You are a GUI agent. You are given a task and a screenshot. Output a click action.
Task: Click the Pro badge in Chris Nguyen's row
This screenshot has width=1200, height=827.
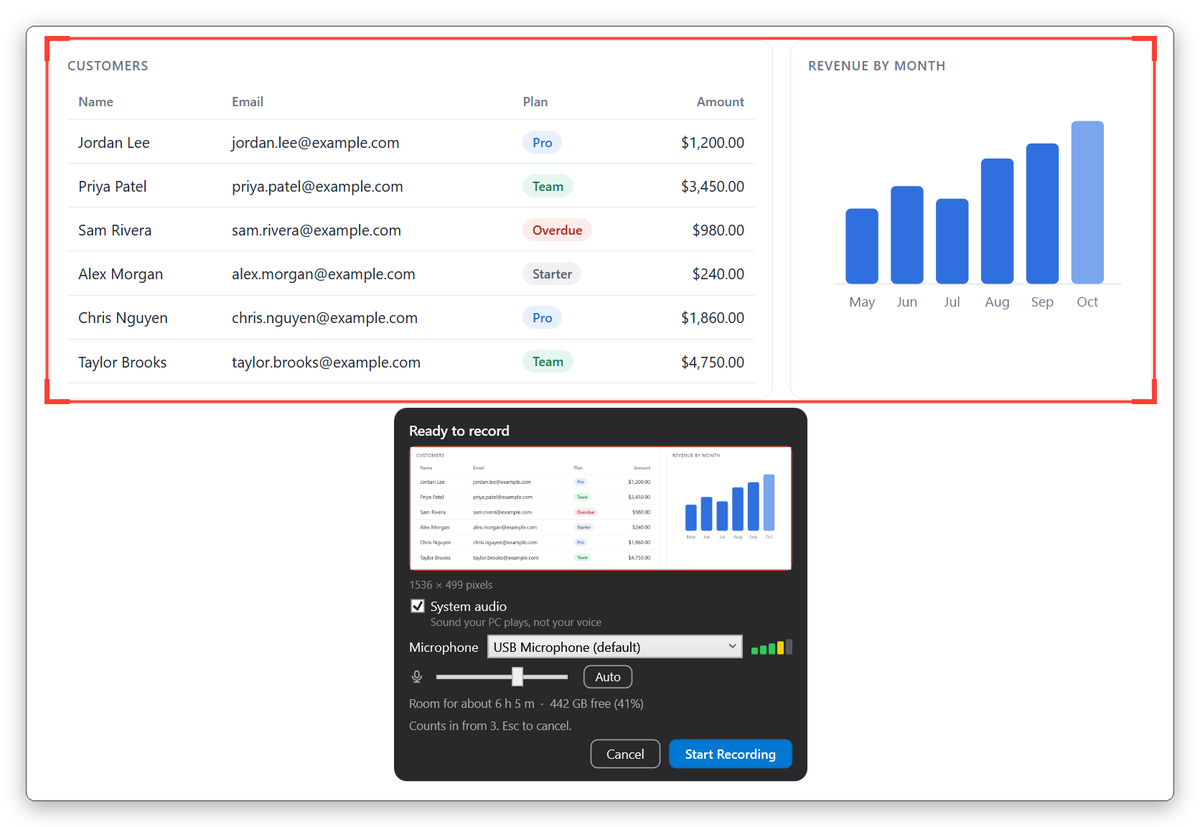click(542, 318)
